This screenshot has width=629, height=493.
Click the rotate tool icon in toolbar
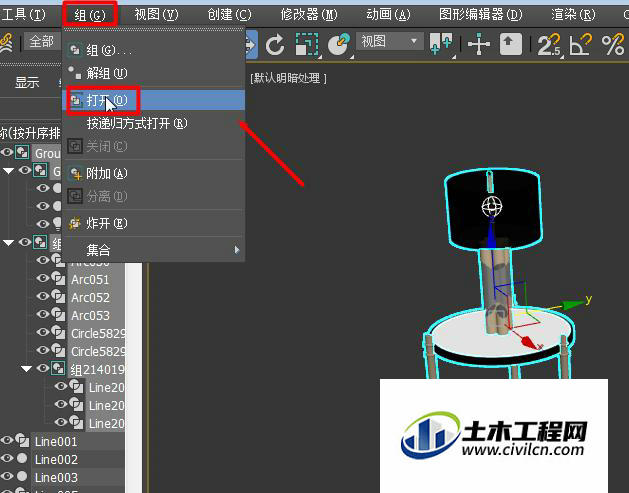tap(275, 45)
